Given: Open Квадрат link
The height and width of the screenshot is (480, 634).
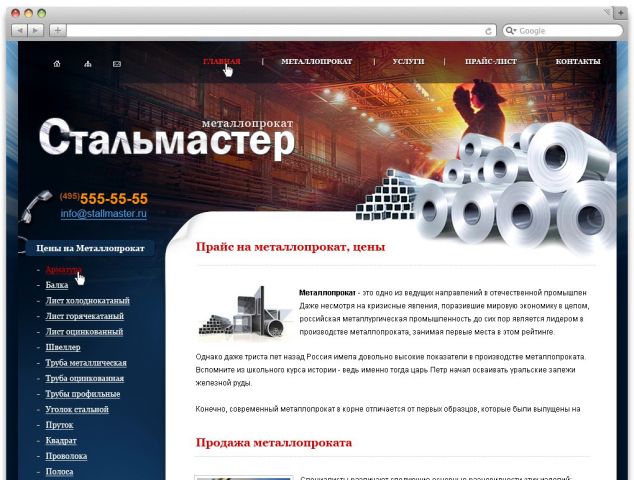Looking at the screenshot, I should 61,441.
